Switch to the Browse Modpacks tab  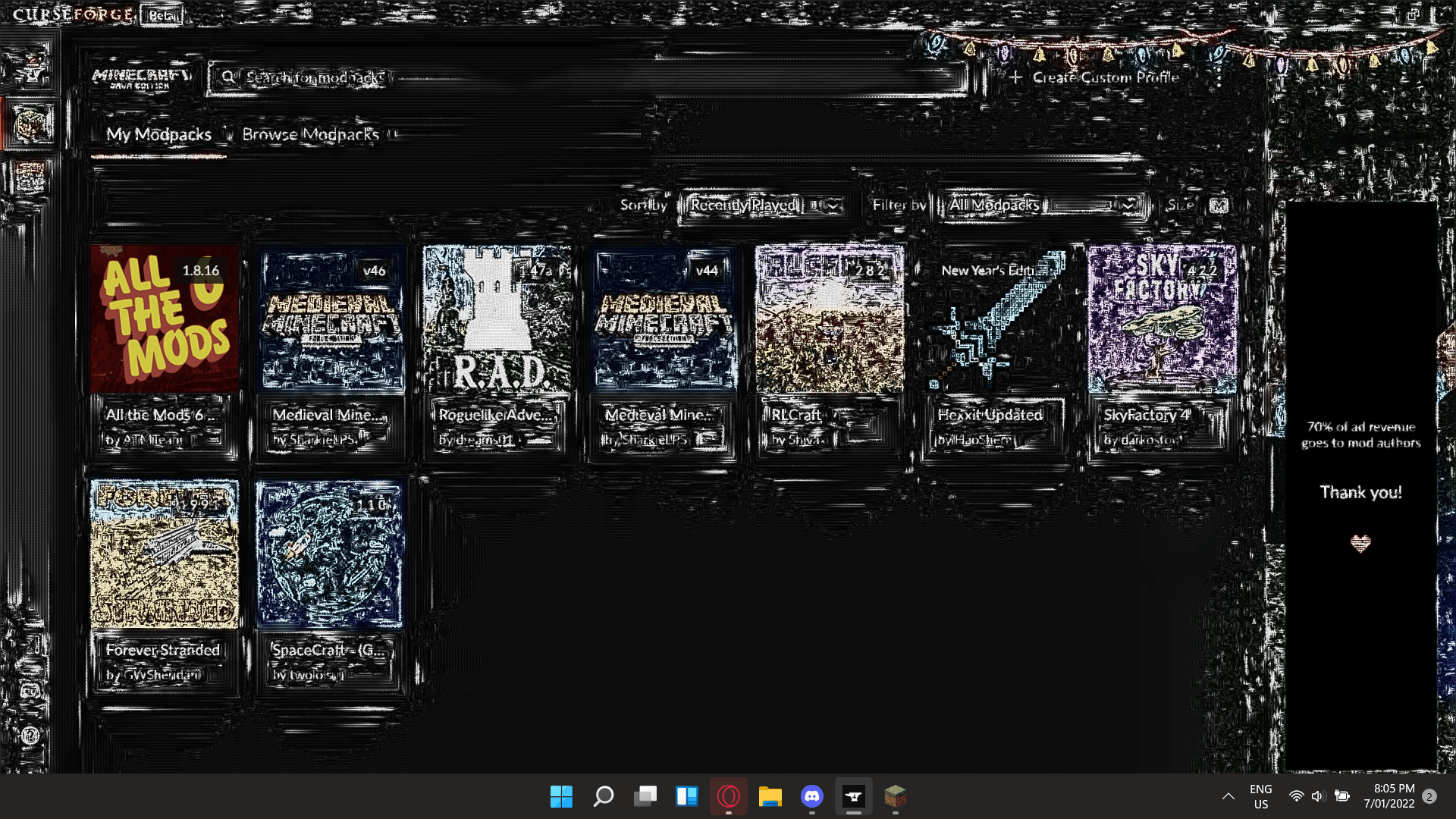pos(310,134)
